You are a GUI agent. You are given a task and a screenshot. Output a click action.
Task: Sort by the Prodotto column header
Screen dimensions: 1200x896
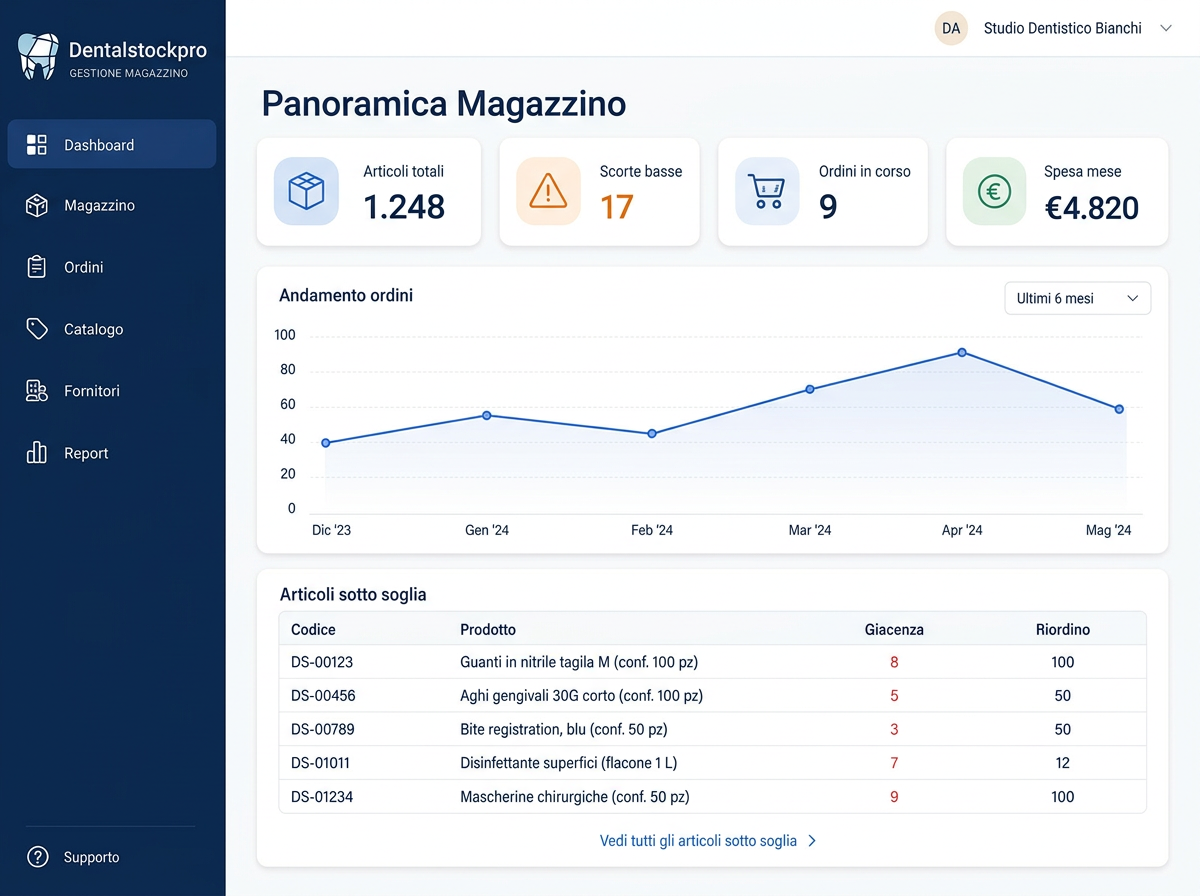pyautogui.click(x=488, y=630)
